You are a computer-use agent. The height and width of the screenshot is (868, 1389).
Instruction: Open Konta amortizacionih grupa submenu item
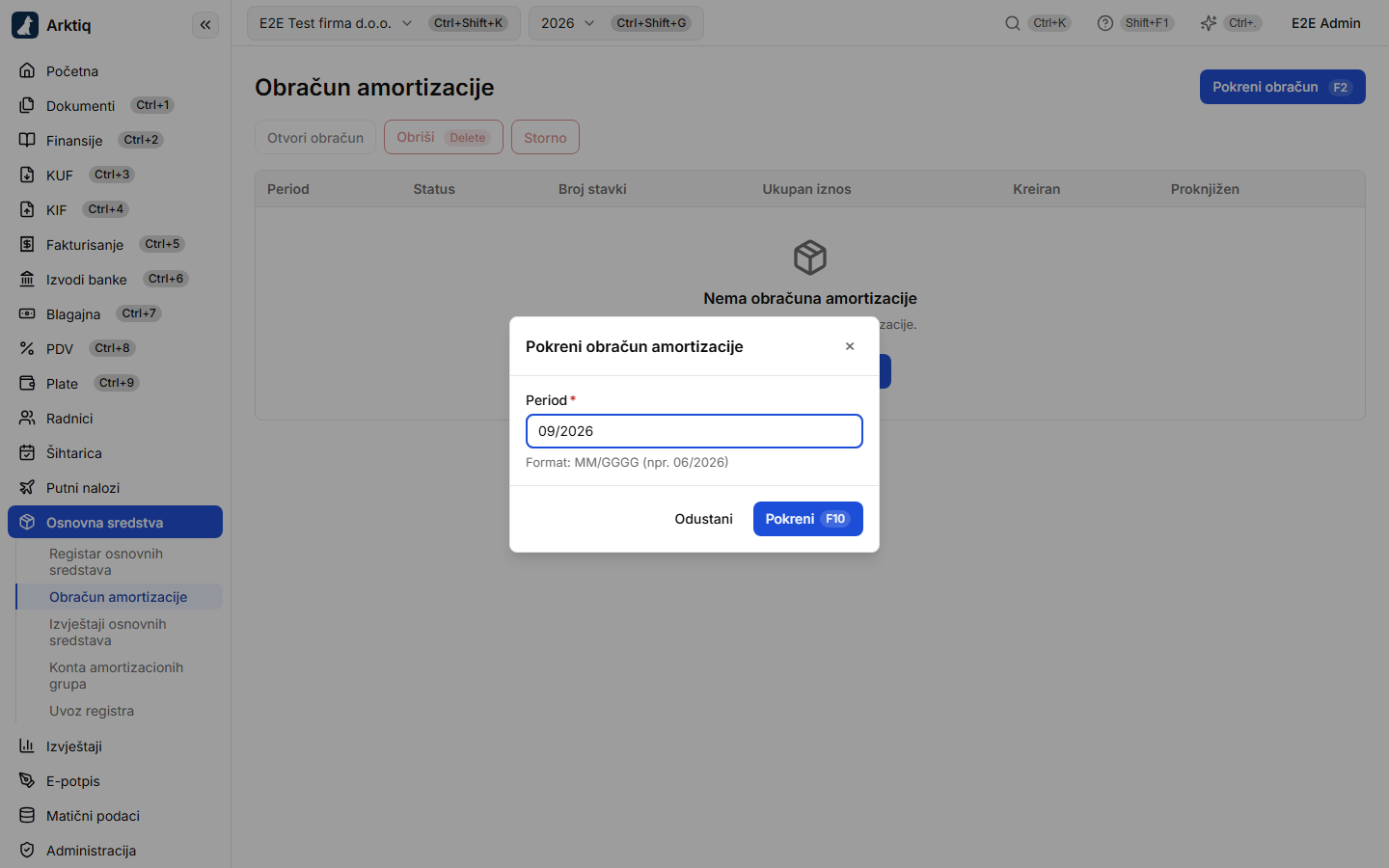(119, 675)
